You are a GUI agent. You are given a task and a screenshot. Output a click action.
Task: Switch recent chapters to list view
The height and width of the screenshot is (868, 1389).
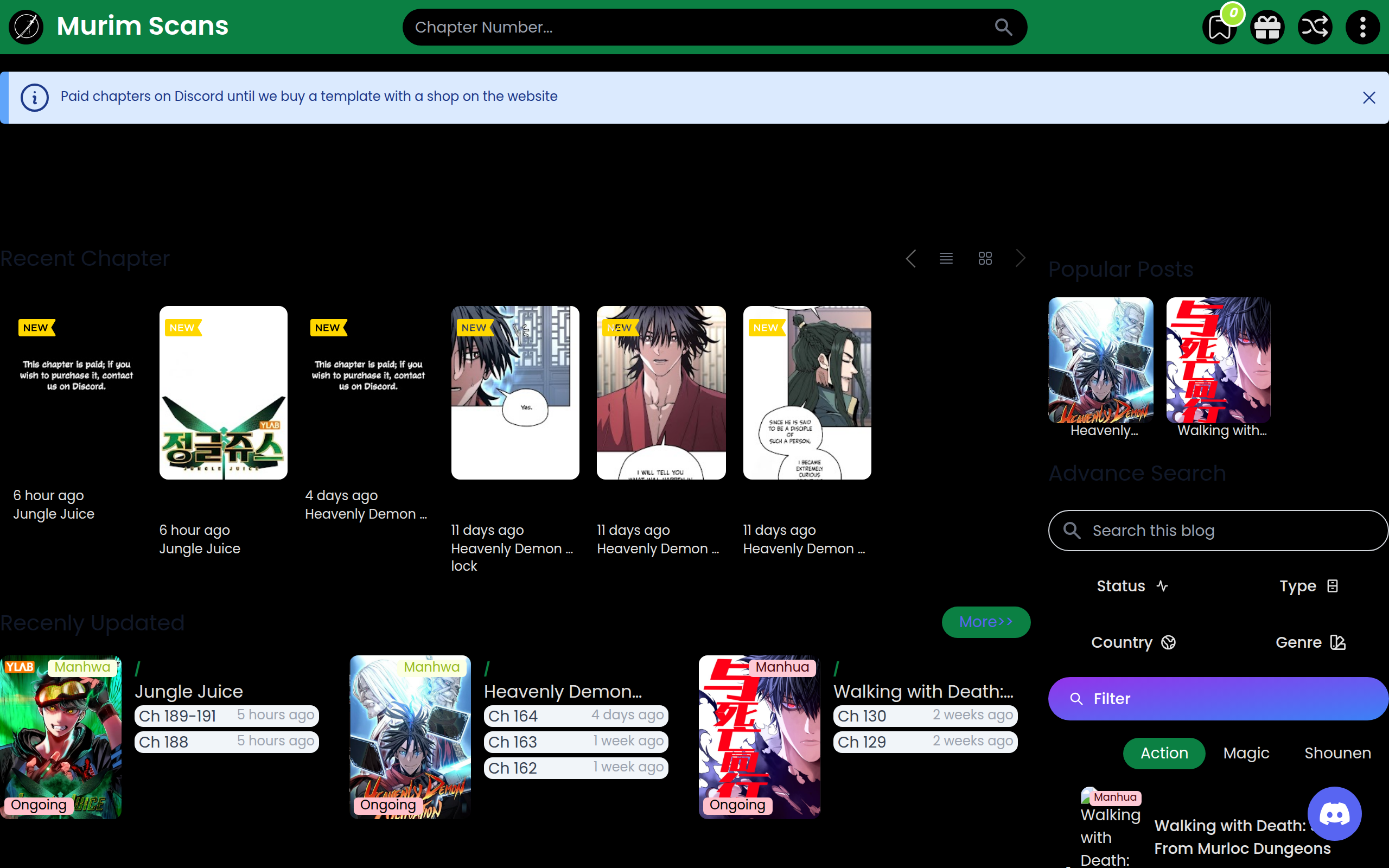(x=946, y=258)
